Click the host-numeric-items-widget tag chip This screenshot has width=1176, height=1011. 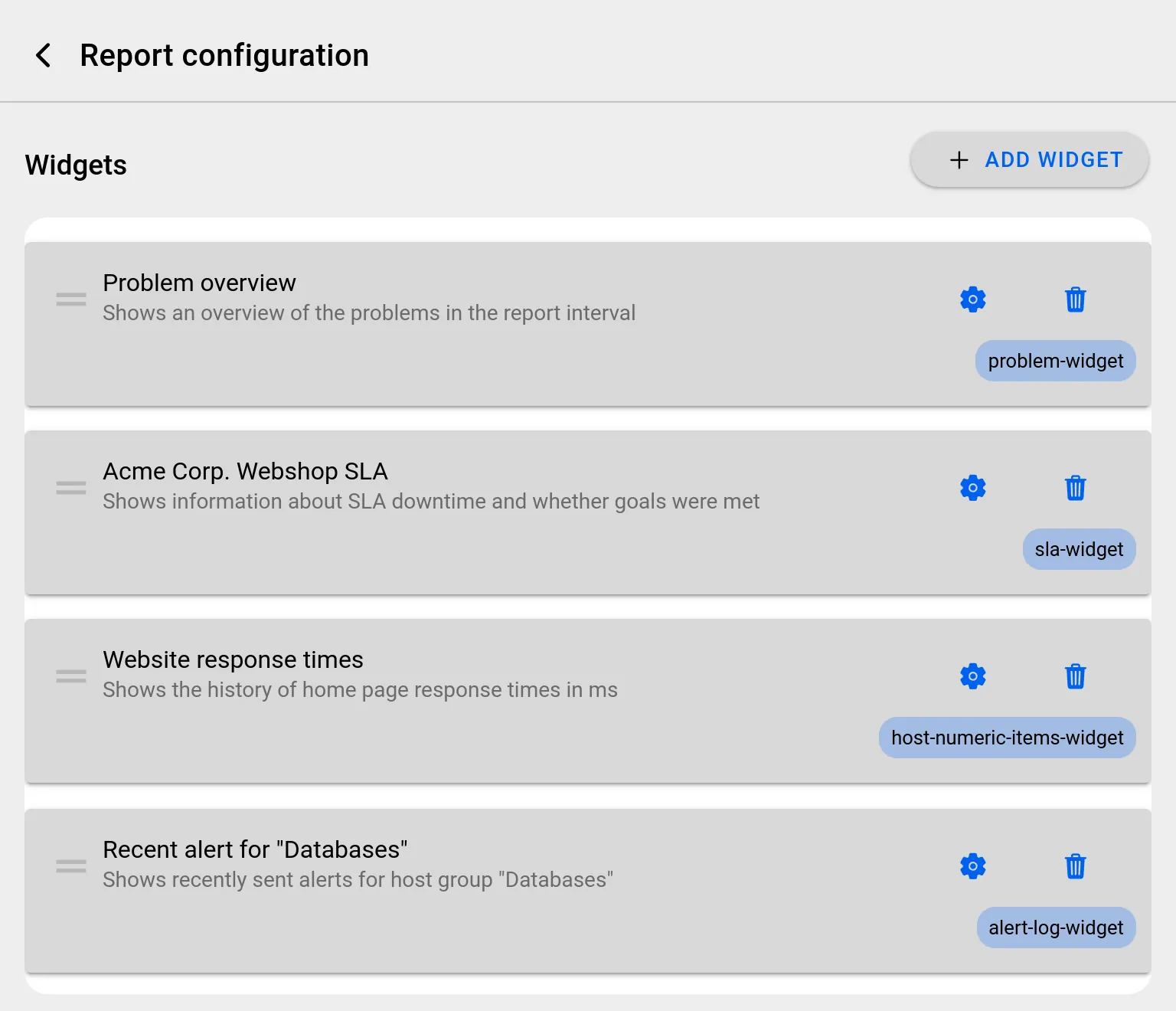click(1008, 738)
